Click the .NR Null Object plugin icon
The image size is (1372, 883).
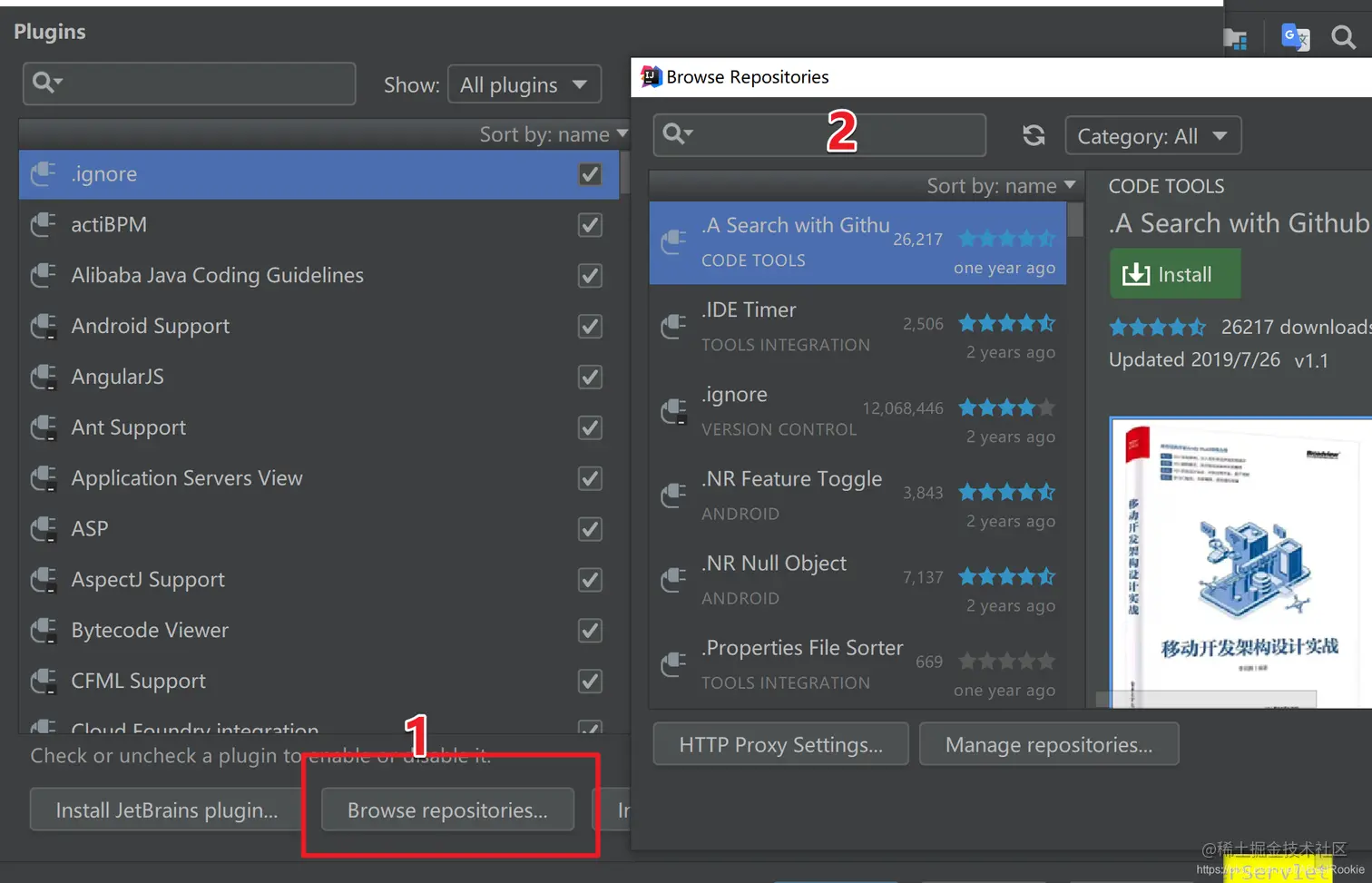pyautogui.click(x=673, y=580)
